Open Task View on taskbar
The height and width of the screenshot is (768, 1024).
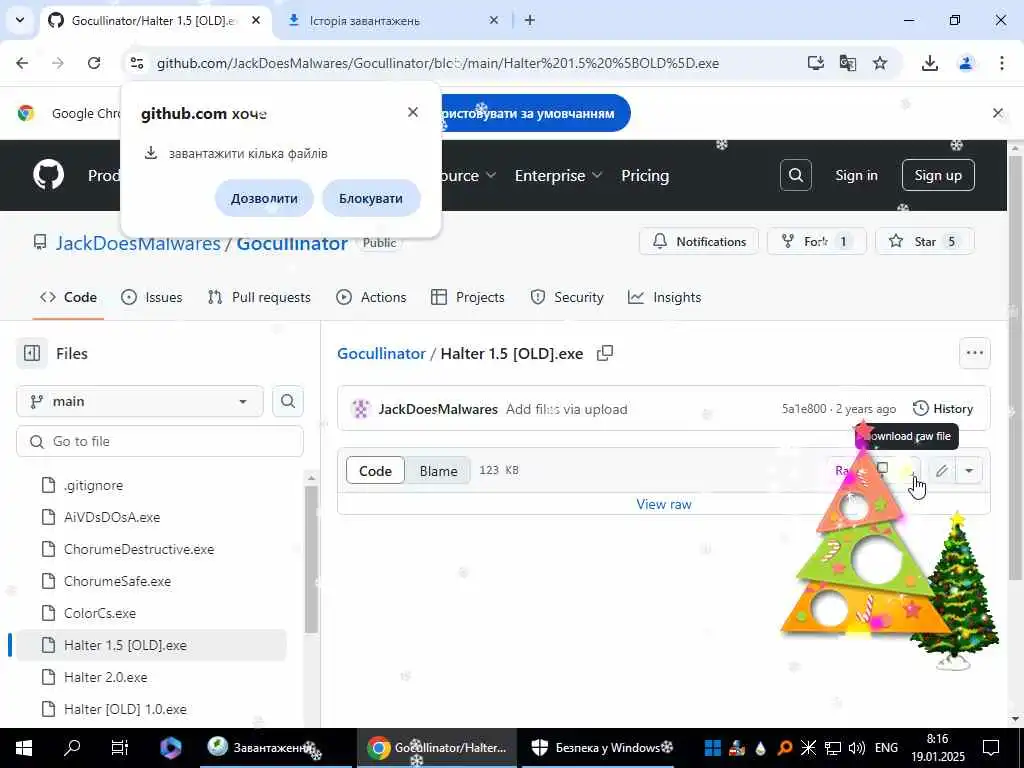(x=120, y=748)
